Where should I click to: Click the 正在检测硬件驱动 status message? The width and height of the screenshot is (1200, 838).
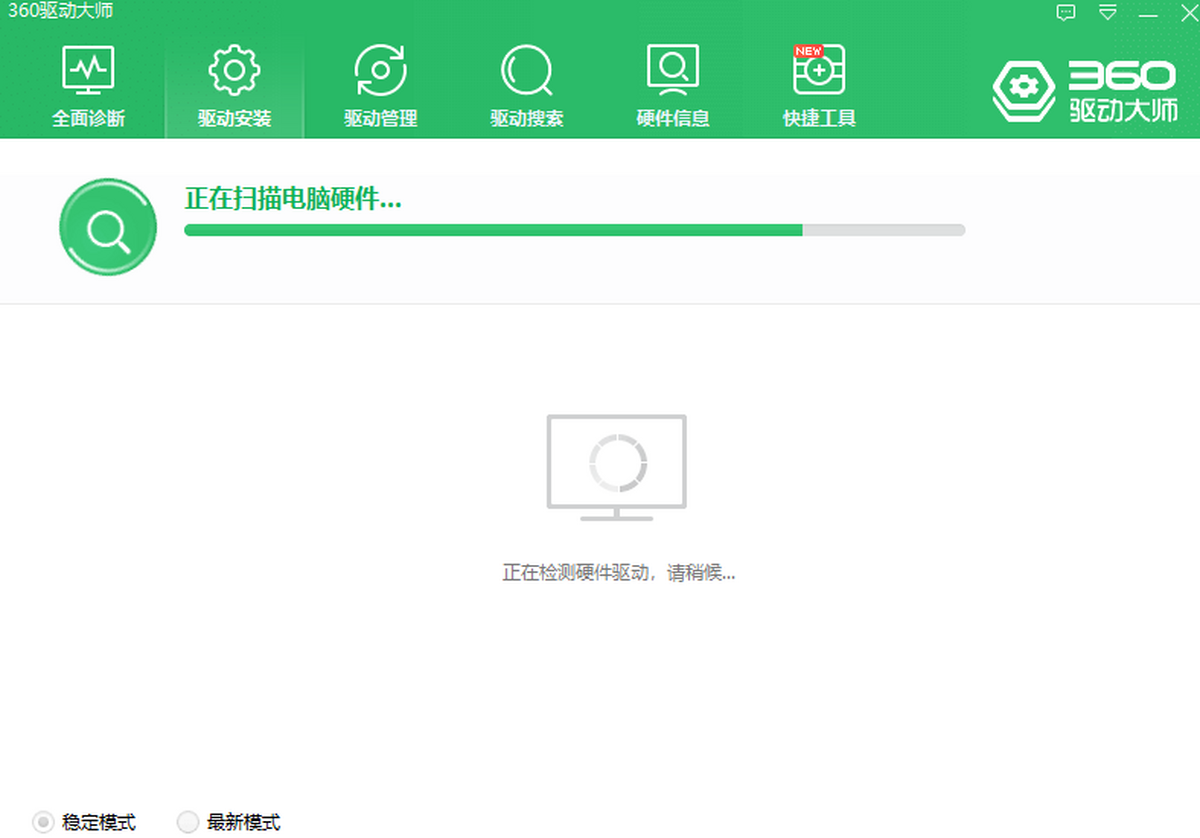(x=618, y=573)
